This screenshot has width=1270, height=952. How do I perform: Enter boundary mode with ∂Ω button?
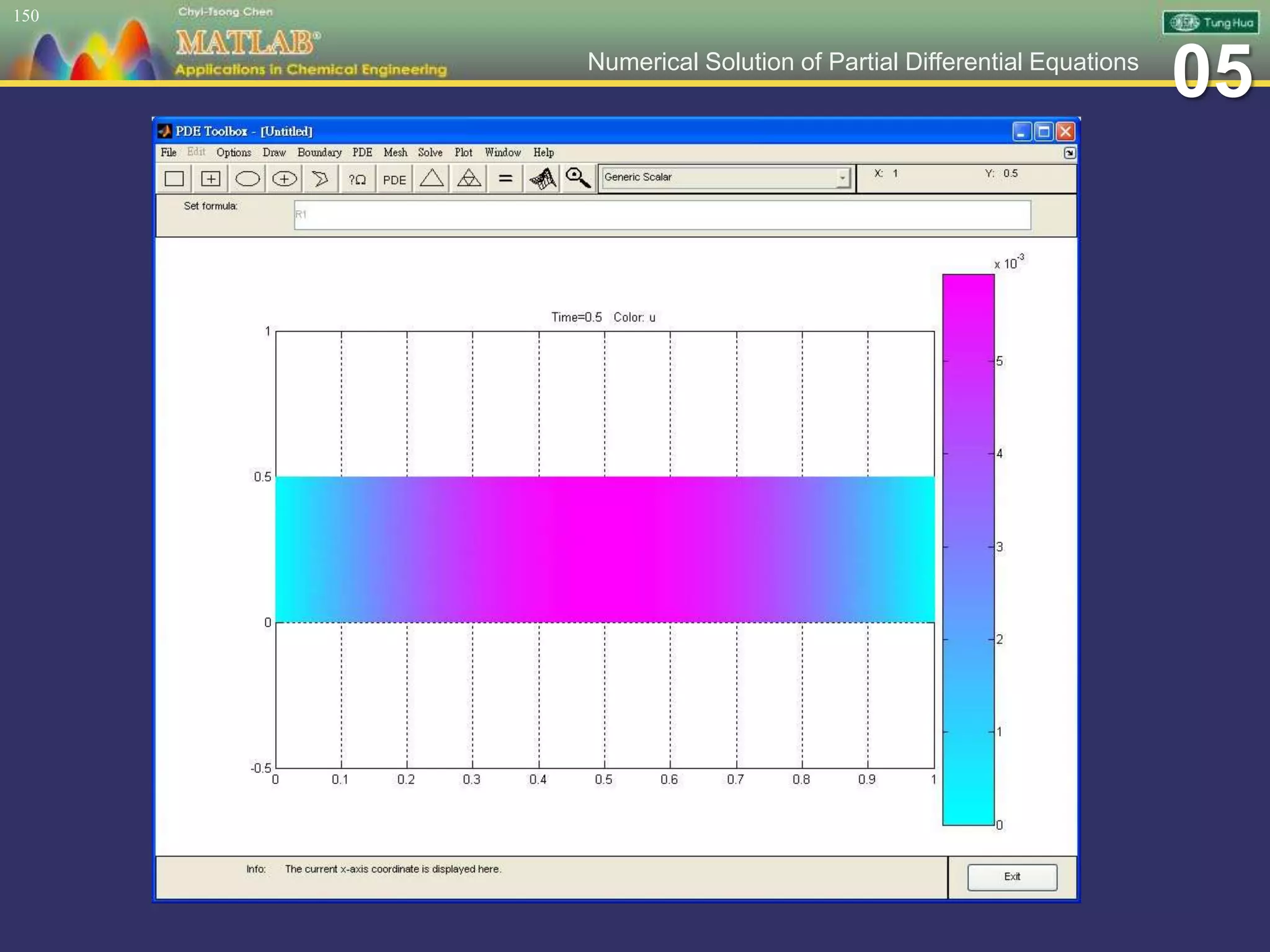tap(357, 179)
